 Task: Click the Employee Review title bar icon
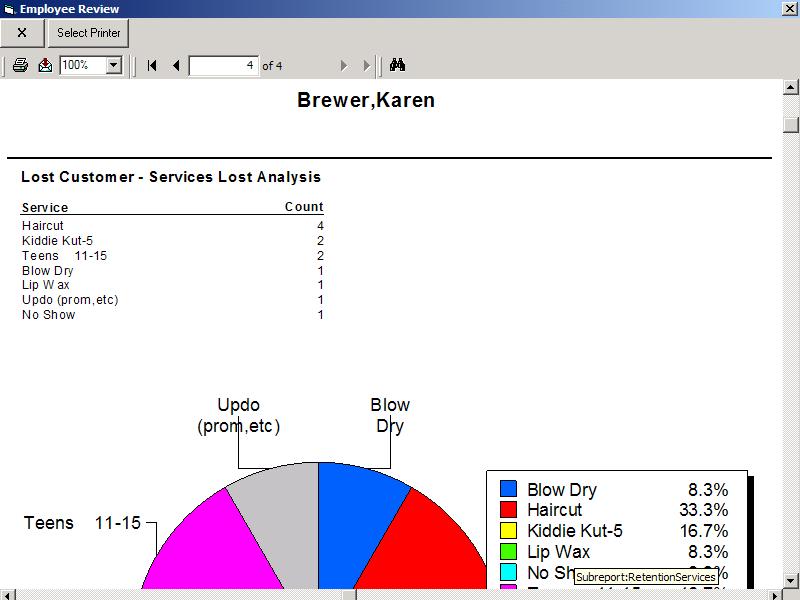pos(9,9)
